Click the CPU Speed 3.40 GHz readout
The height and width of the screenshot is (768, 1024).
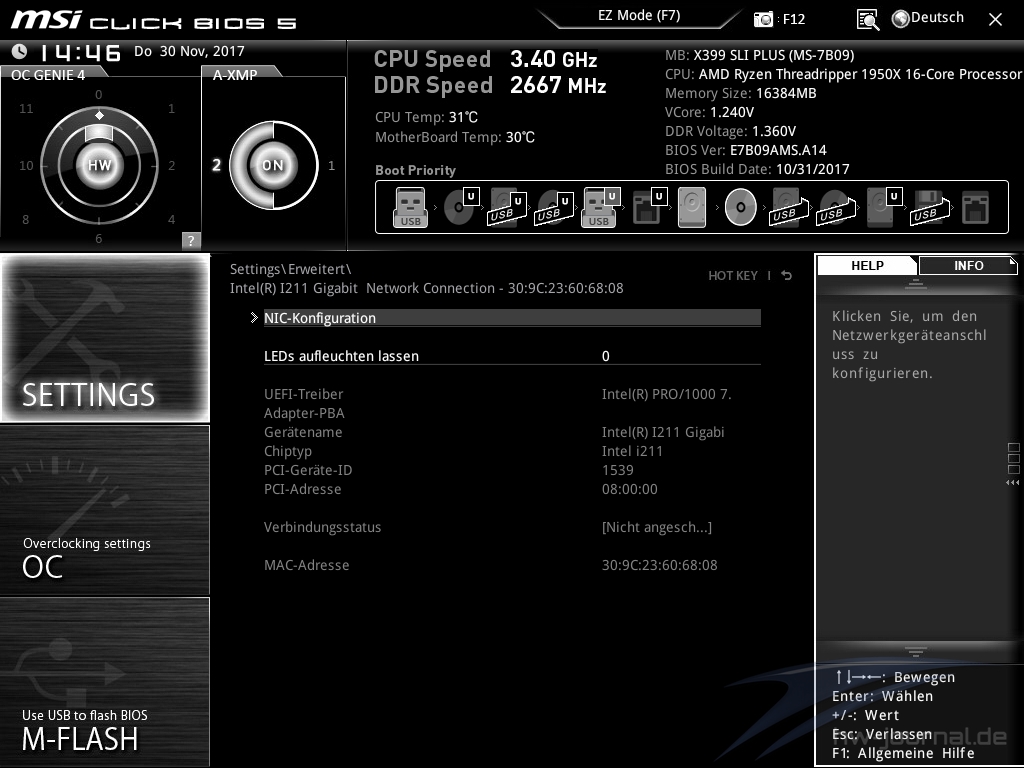pos(485,59)
